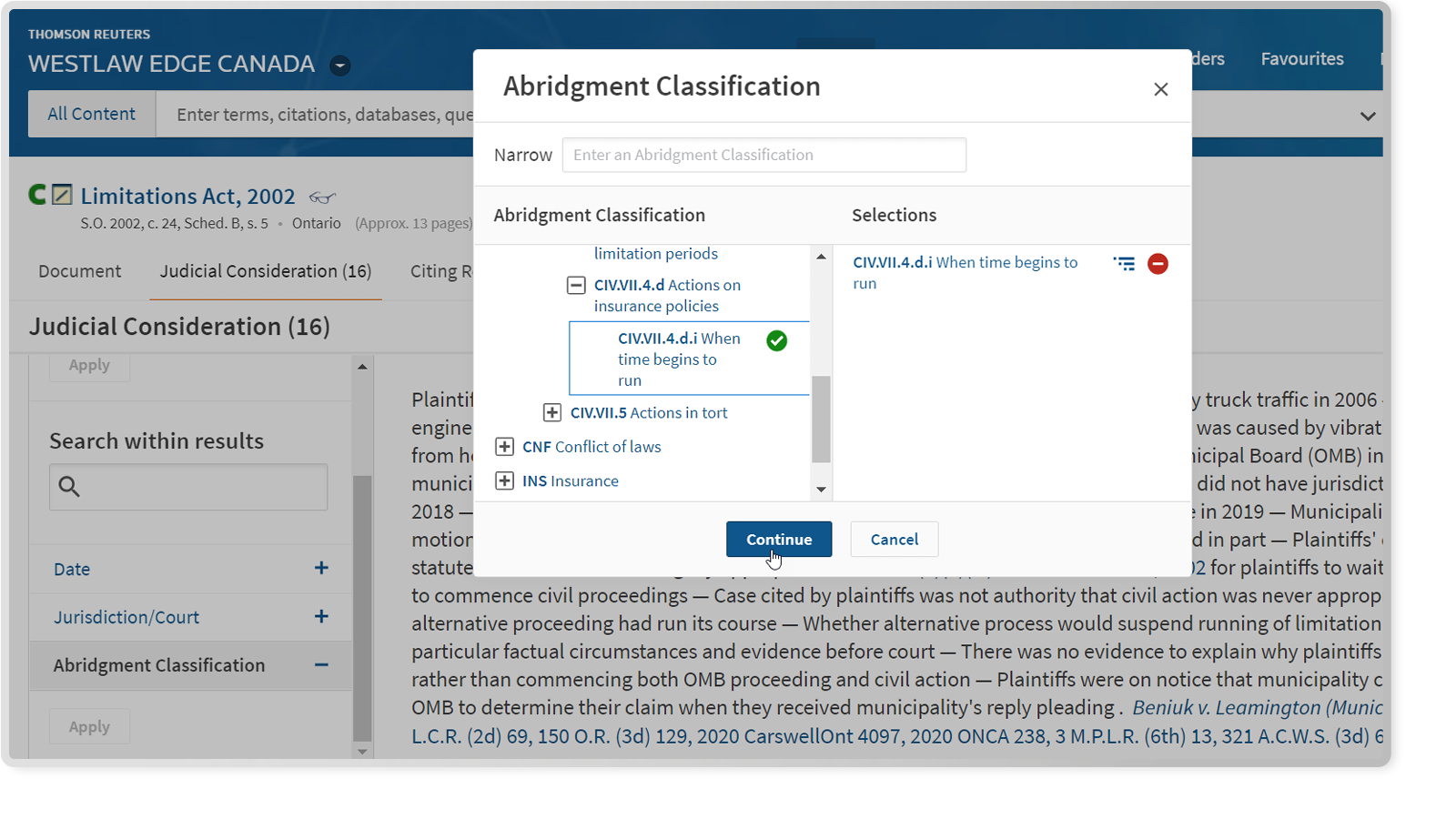Click magnifier icon in Search within results
Screen dimensions: 1456x819
point(69,487)
